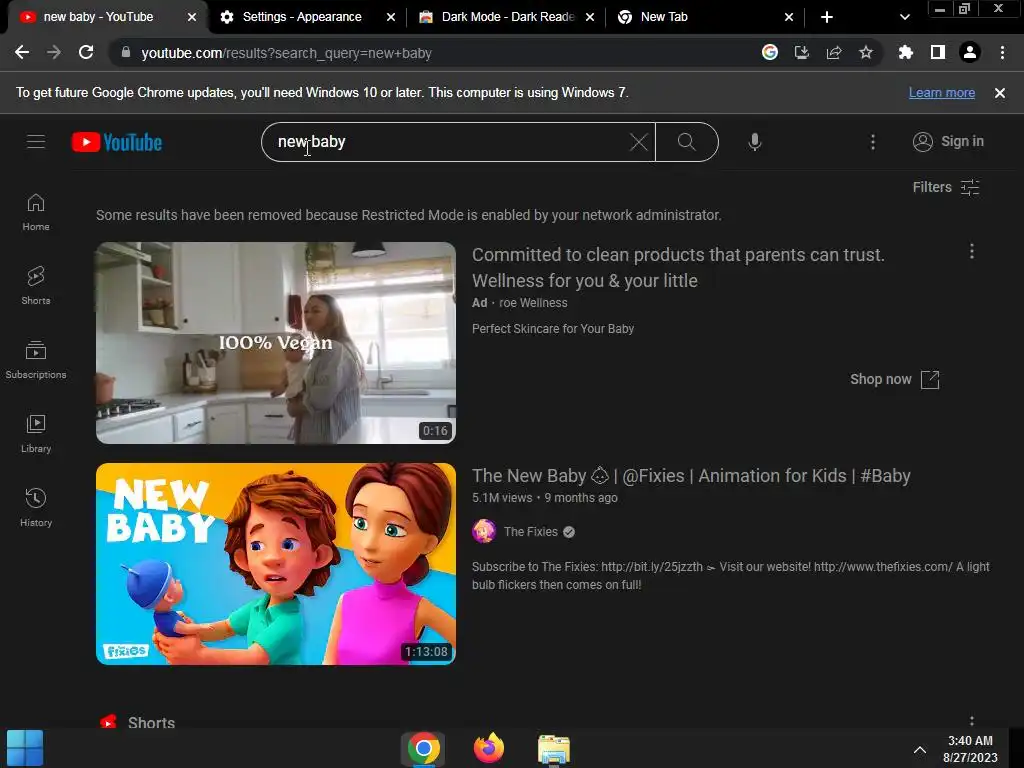Show hidden tray icons chevron
Image resolution: width=1024 pixels, height=768 pixels.
pyautogui.click(x=920, y=750)
